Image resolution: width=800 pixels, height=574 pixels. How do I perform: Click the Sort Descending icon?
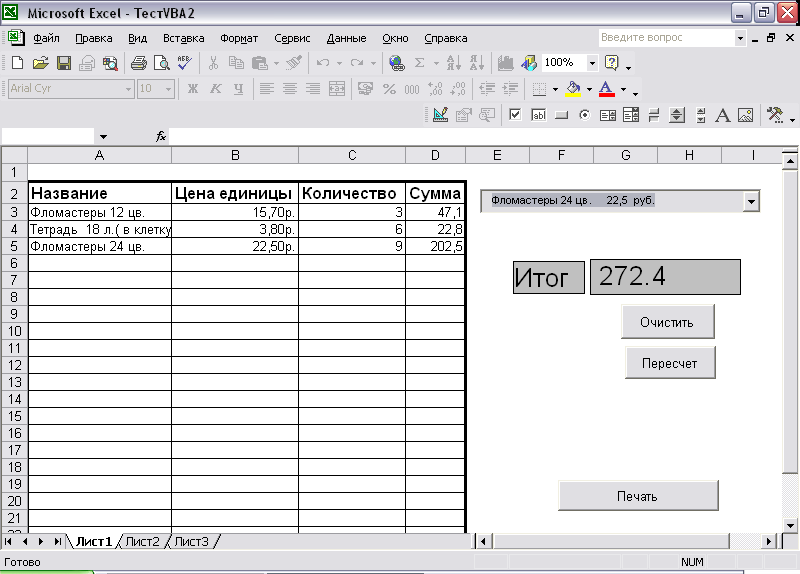[477, 63]
